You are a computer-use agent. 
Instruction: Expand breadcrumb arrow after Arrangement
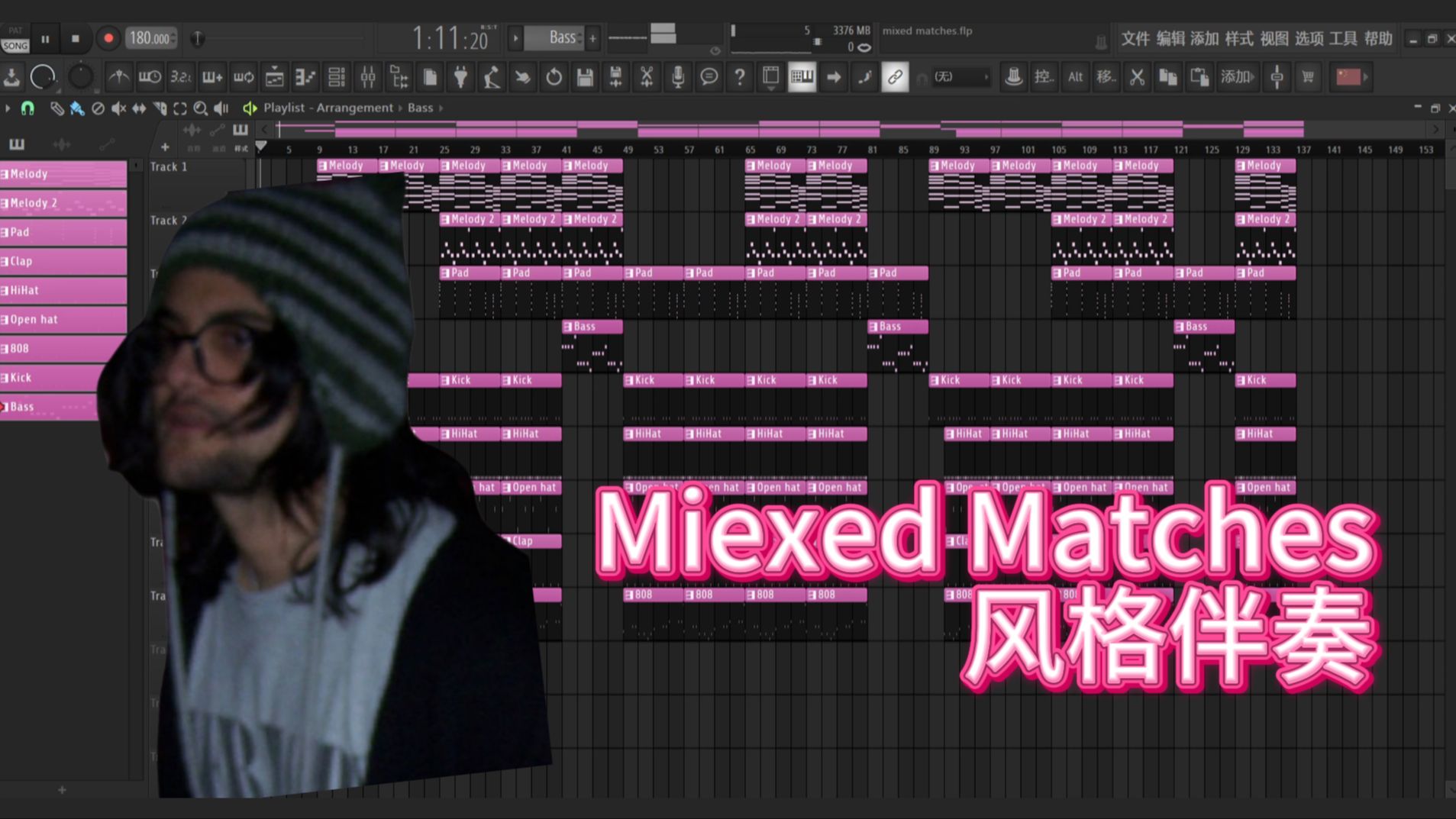400,108
